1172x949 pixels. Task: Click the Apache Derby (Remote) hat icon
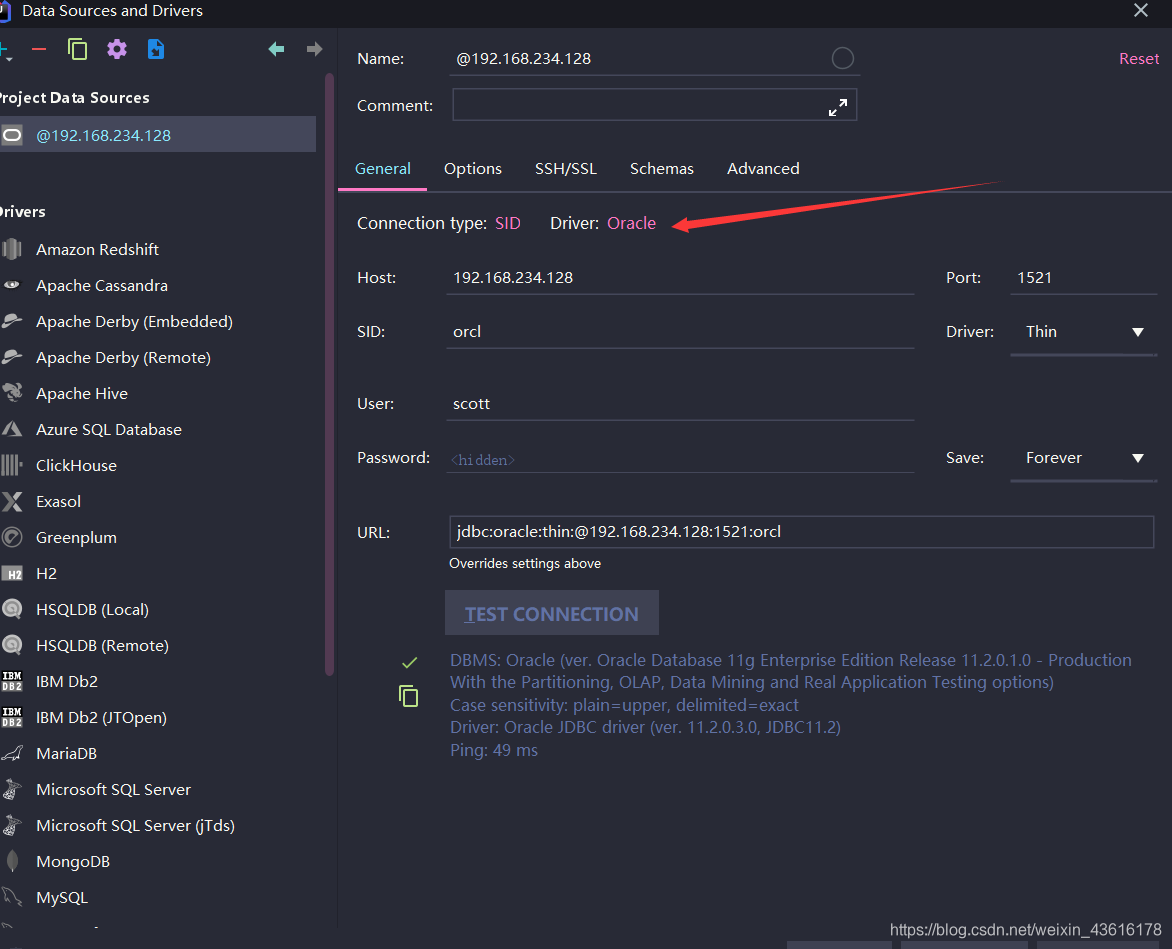pos(12,356)
